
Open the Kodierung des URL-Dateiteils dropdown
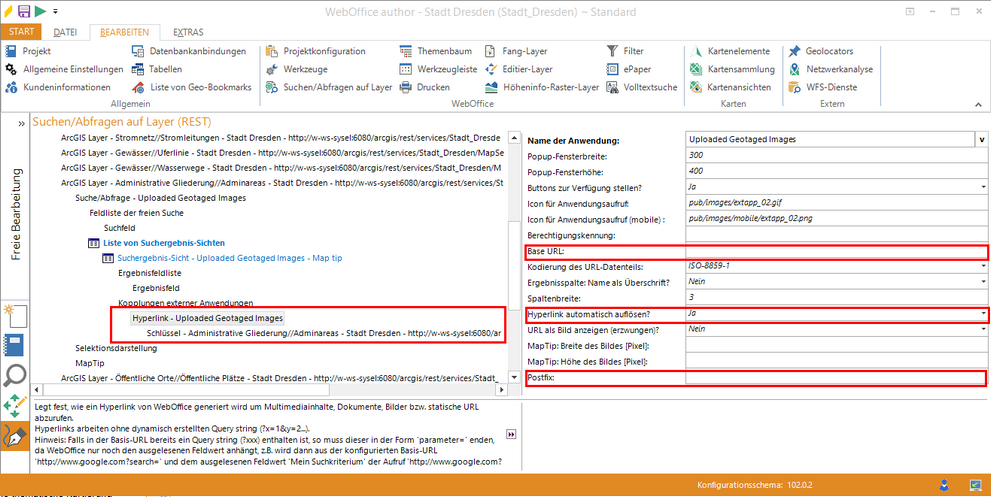tap(984, 267)
